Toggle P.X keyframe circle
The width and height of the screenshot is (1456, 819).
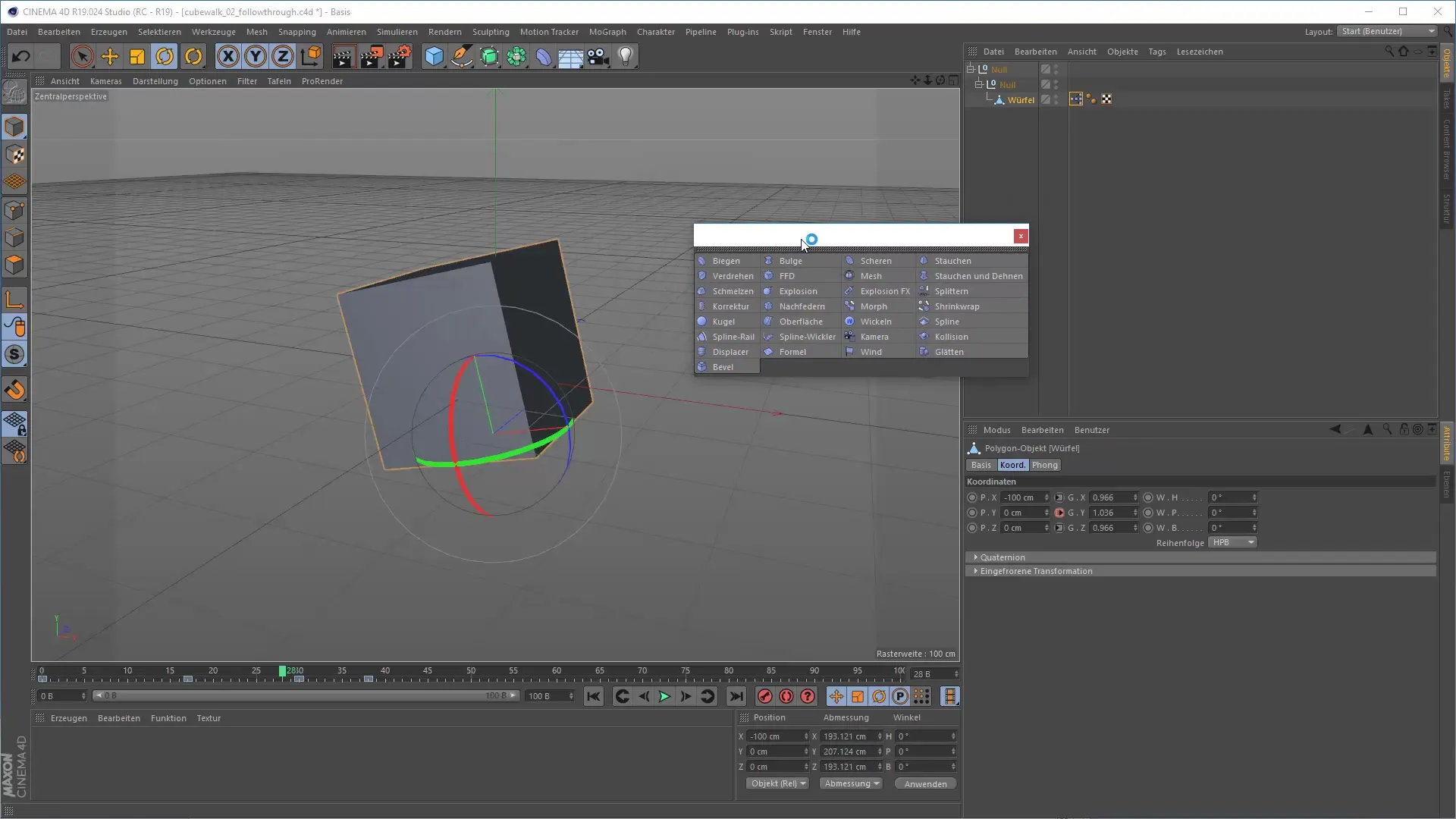tap(972, 497)
